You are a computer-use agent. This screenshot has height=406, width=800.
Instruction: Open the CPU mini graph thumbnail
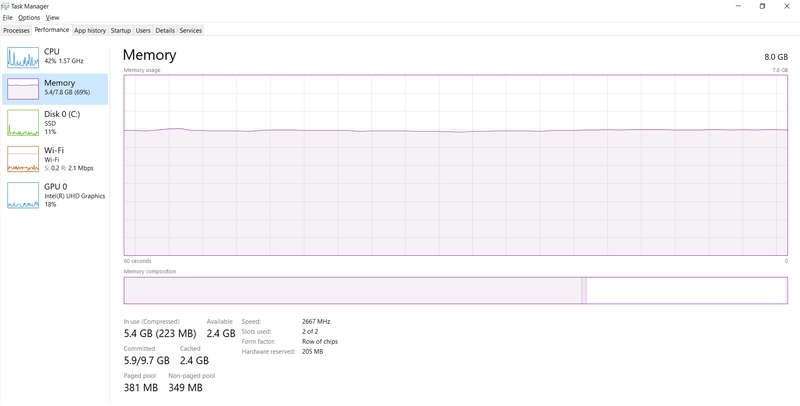point(23,58)
